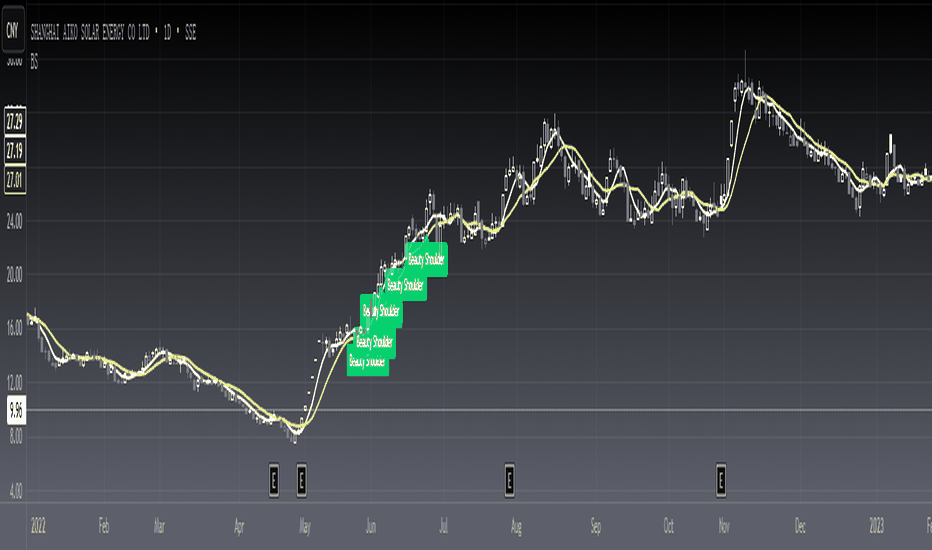Click the May label on time axis
The height and width of the screenshot is (550, 932).
(305, 527)
